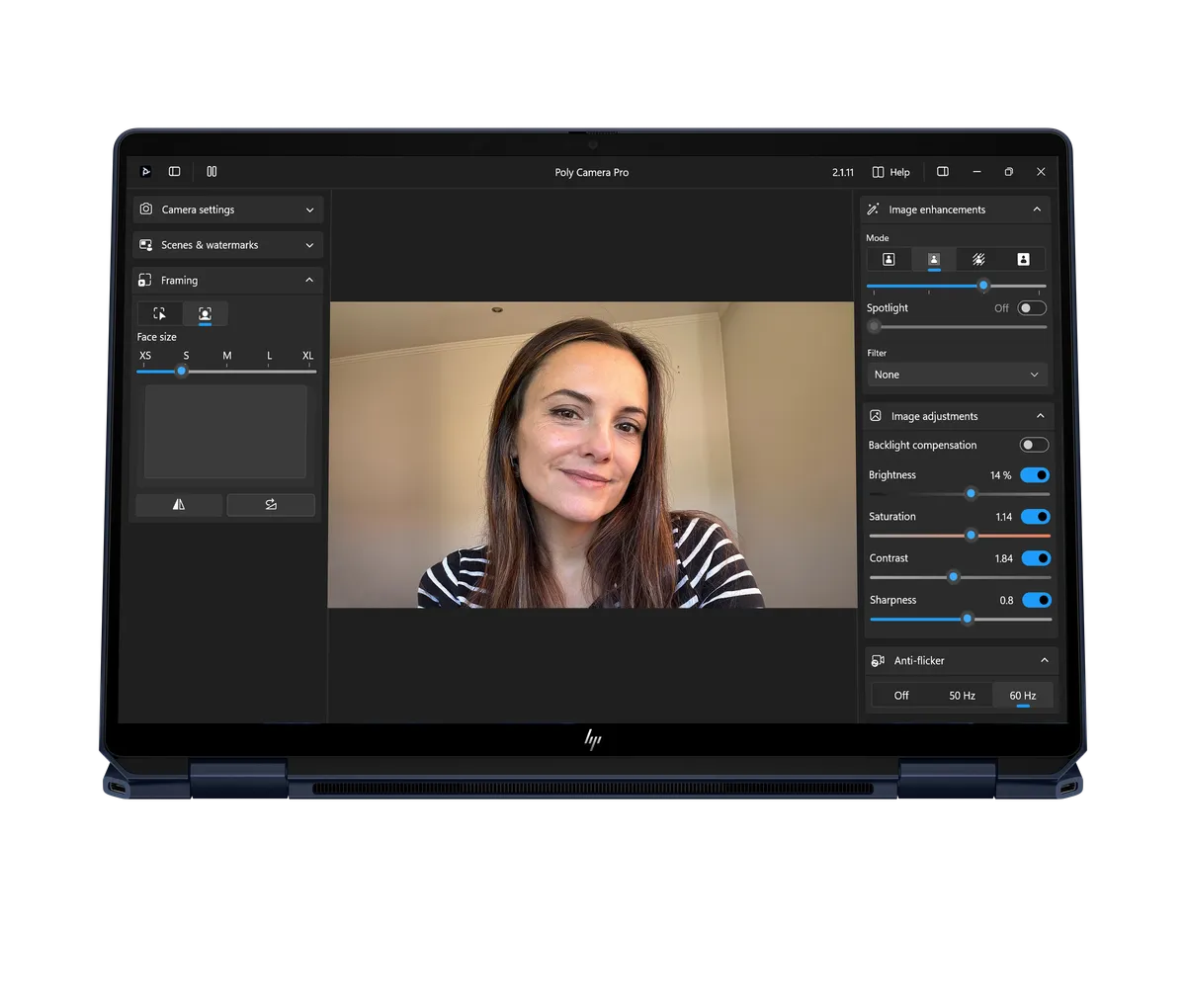Expand Scenes & watermarks section

pos(227,245)
